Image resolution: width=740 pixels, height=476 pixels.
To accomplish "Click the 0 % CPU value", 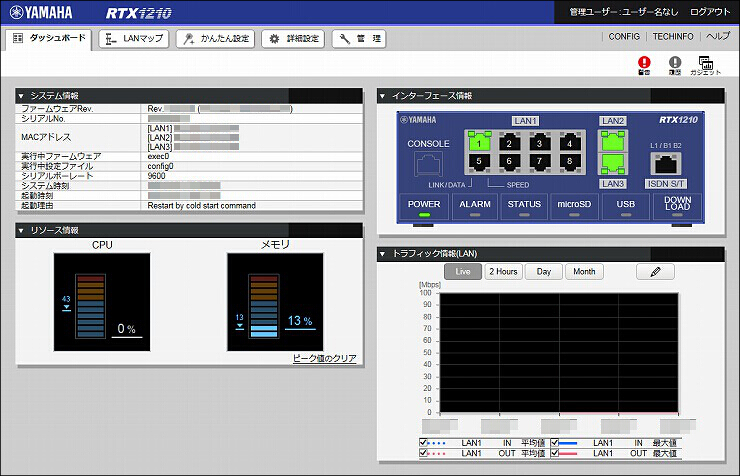I will [126, 329].
